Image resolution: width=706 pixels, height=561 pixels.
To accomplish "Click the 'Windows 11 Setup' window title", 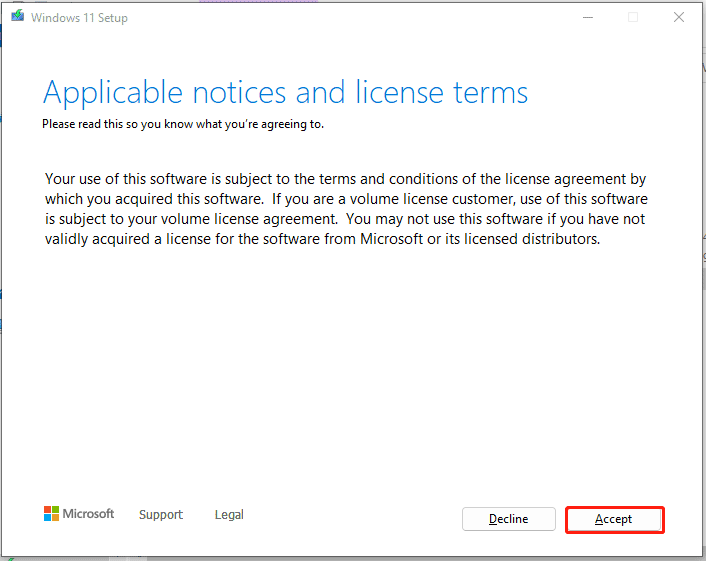I will (79, 18).
